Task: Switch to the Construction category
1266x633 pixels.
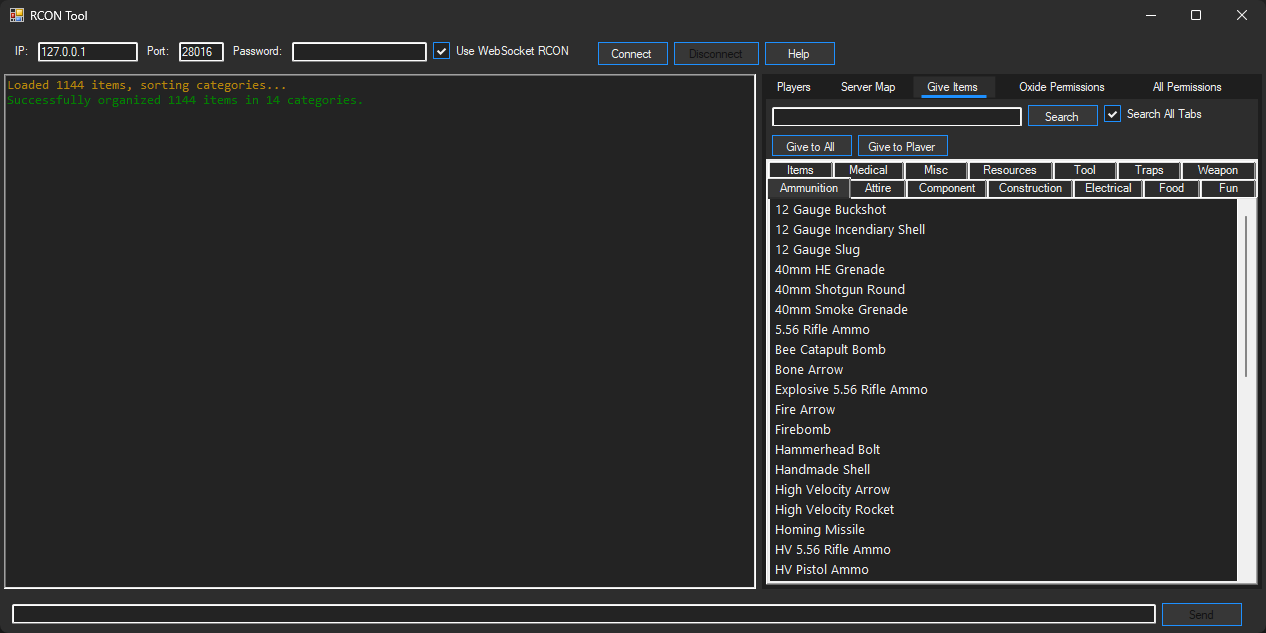Action: pos(1029,188)
